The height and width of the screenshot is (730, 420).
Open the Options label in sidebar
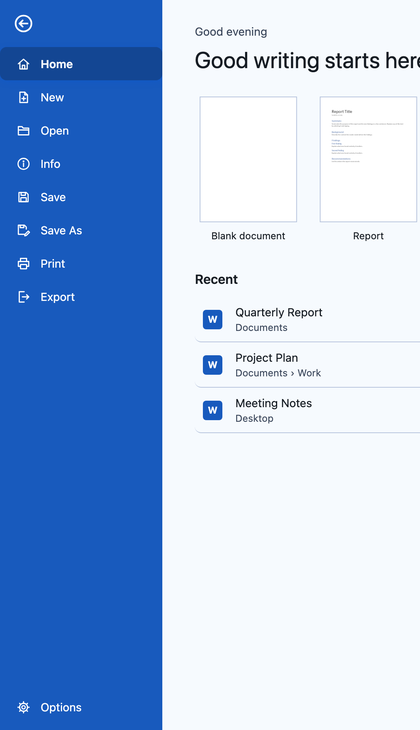click(61, 707)
